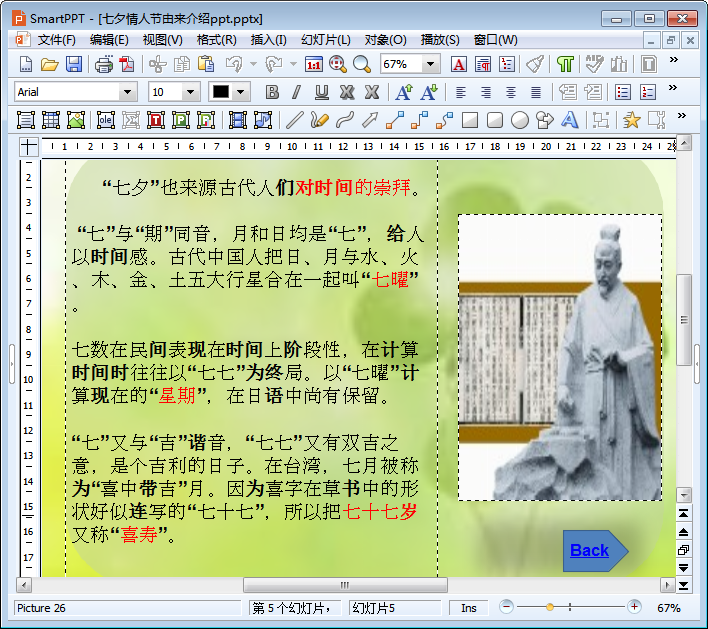Open a file with the folder icon
Viewport: 708px width, 629px height.
point(49,65)
